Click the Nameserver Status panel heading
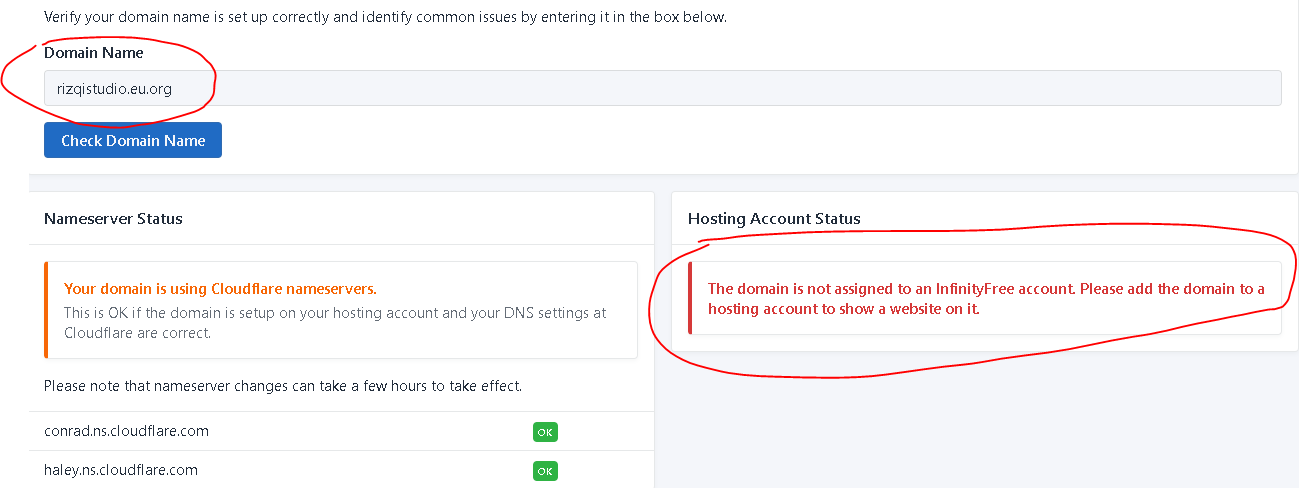The width and height of the screenshot is (1299, 488). pos(113,218)
